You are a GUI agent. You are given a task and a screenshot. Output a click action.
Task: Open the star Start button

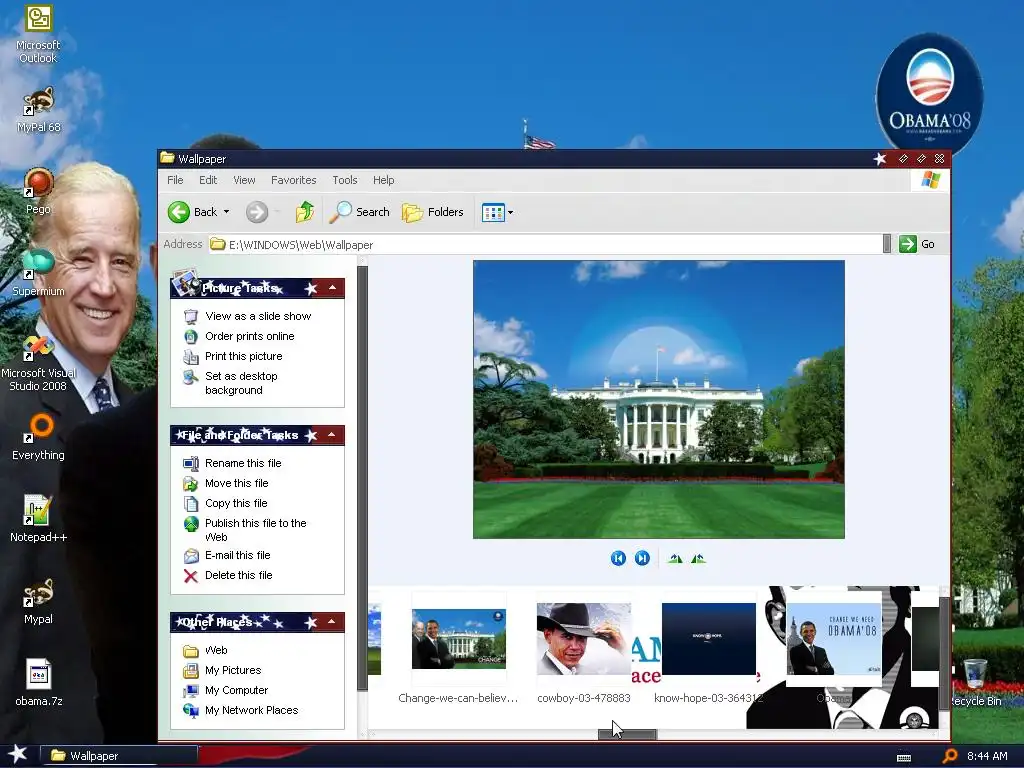[x=17, y=755]
